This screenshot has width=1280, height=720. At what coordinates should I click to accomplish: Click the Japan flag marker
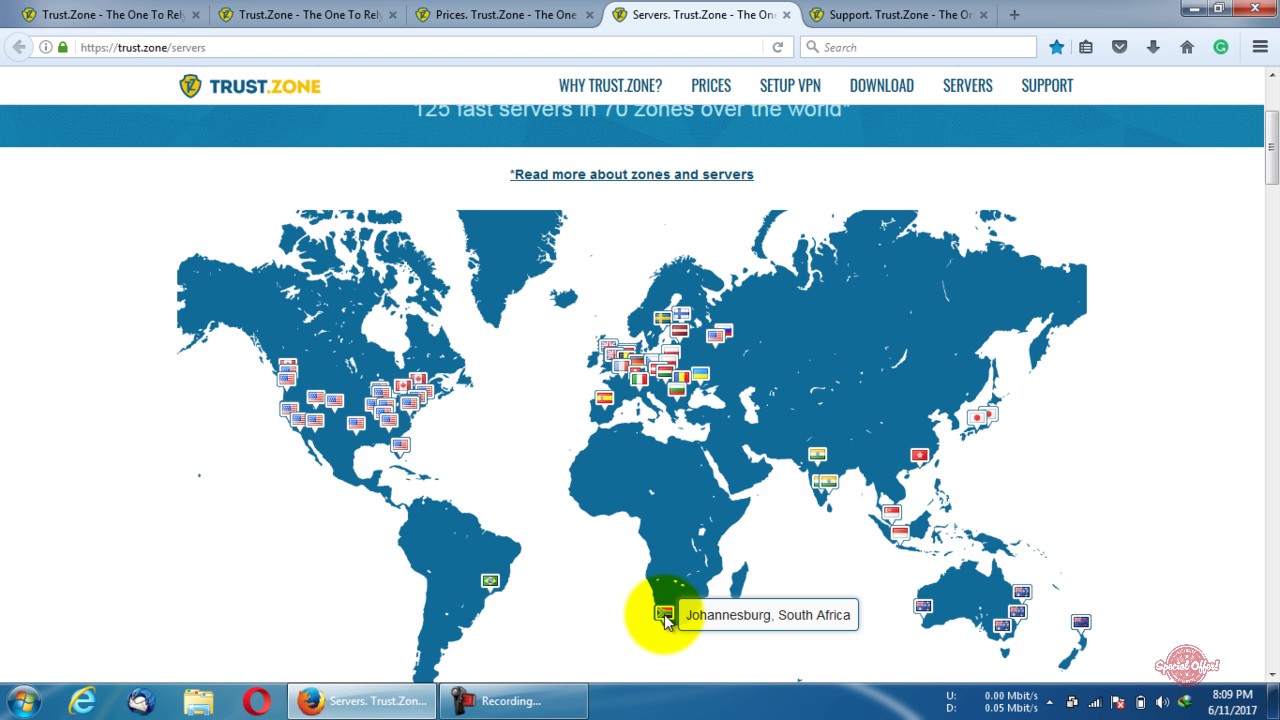tap(977, 418)
